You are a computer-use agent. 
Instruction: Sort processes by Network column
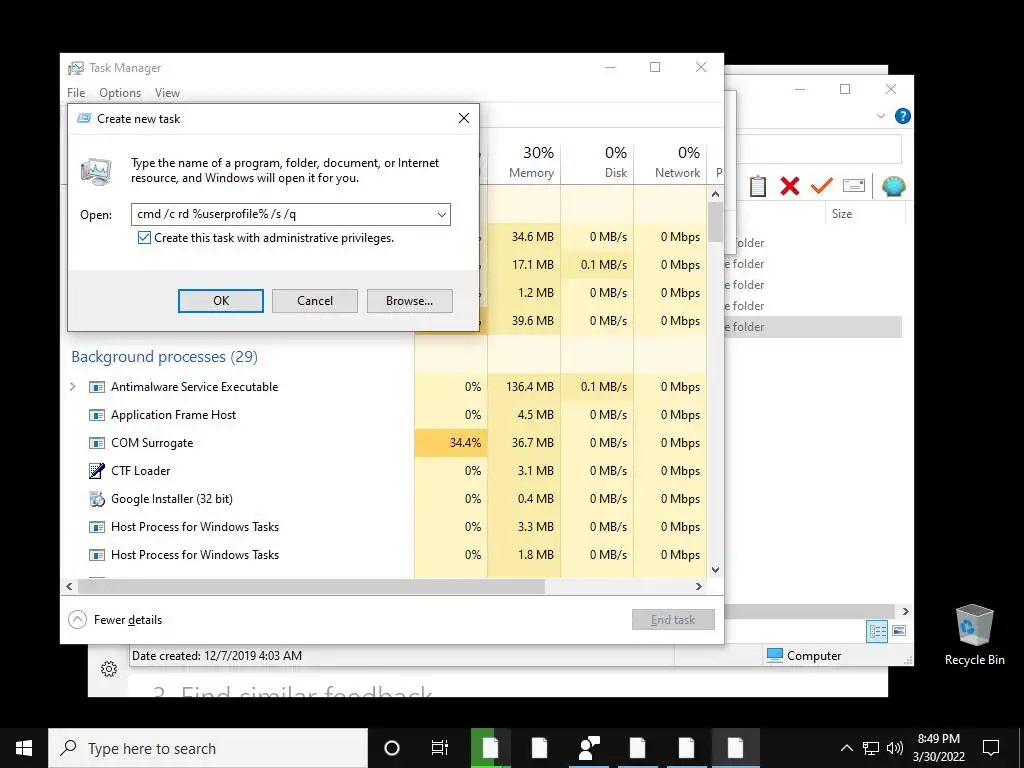pyautogui.click(x=670, y=162)
